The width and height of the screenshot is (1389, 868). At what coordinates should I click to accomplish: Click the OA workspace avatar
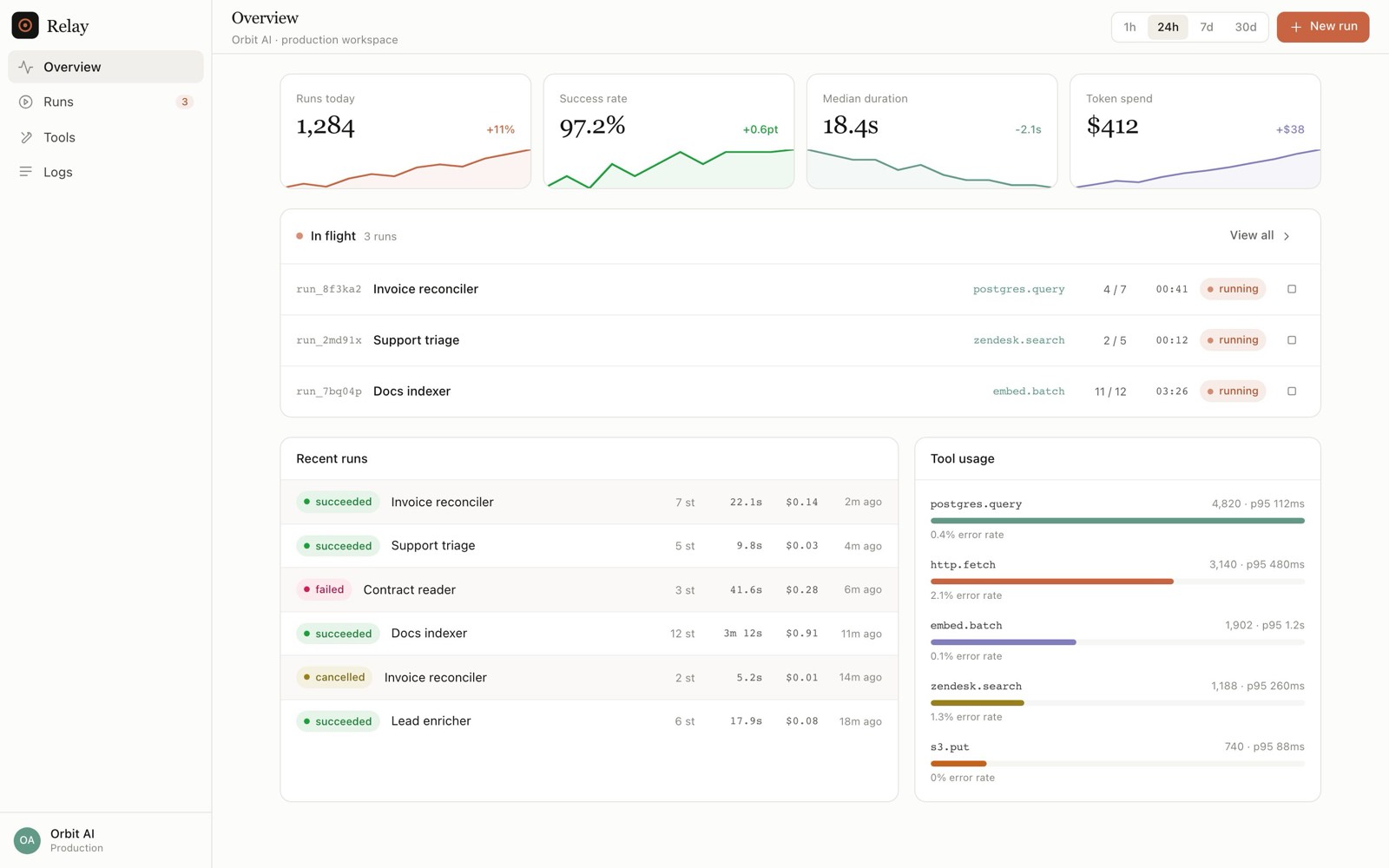27,840
